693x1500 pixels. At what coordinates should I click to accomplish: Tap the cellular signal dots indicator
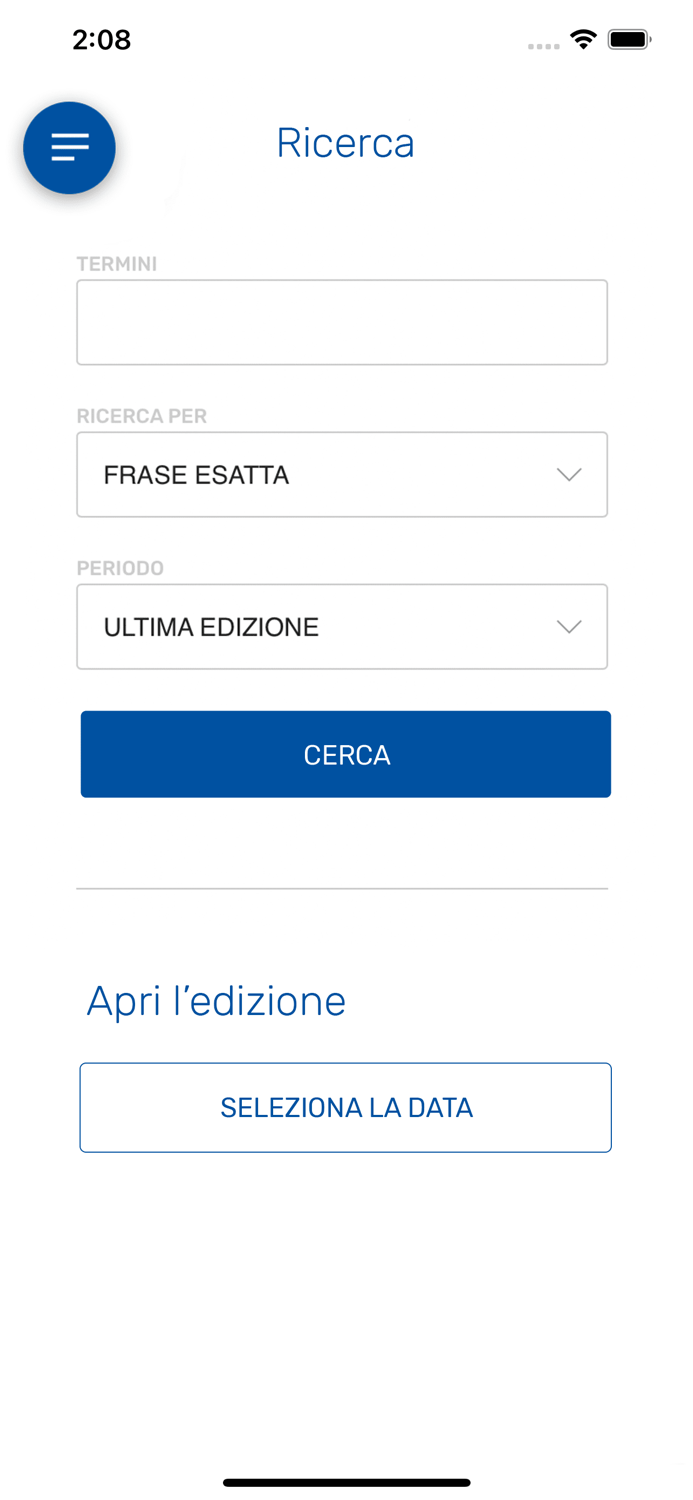click(x=543, y=45)
